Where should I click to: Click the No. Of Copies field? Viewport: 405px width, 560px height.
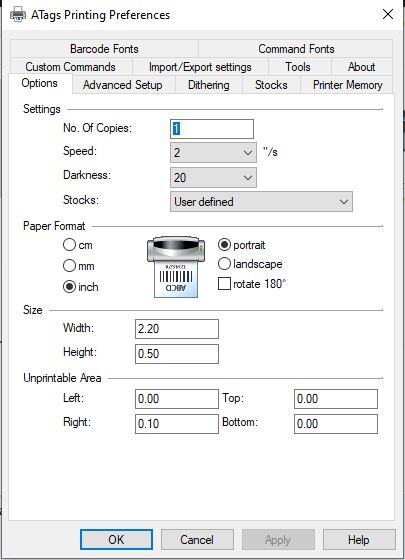point(212,129)
